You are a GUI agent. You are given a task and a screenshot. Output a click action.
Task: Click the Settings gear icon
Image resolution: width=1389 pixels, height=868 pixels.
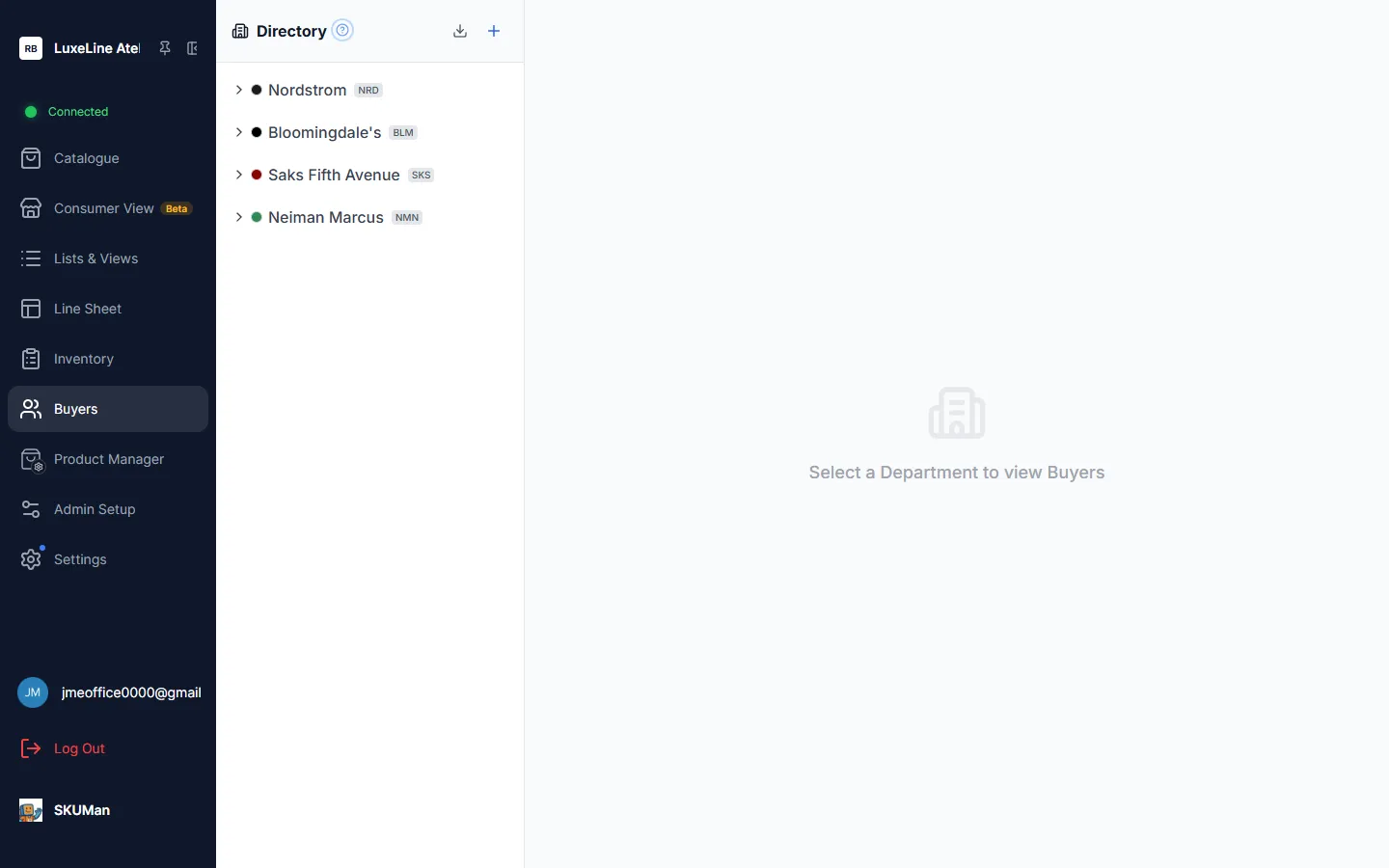[31, 559]
